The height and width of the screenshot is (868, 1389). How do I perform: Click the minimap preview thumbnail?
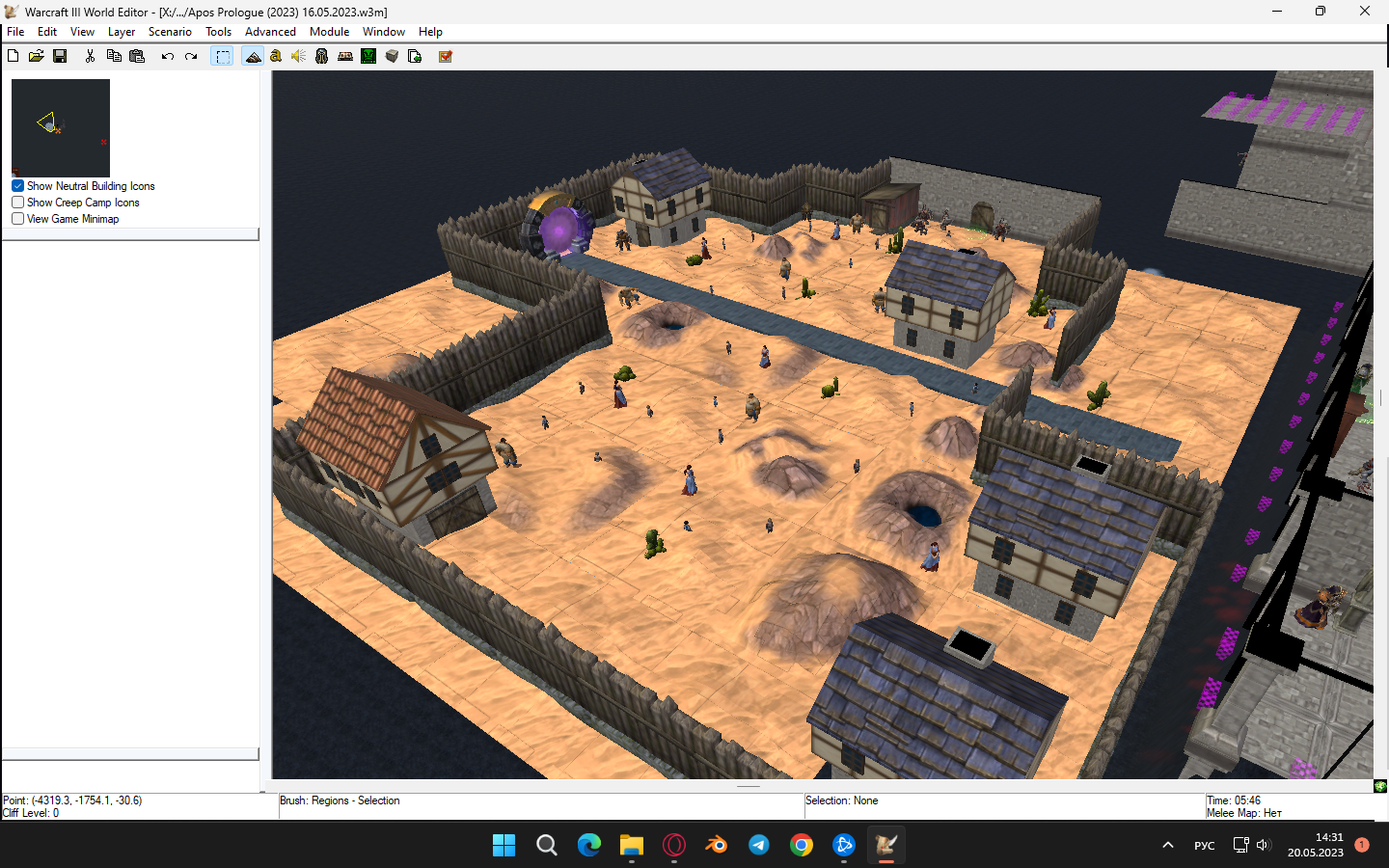[x=61, y=128]
